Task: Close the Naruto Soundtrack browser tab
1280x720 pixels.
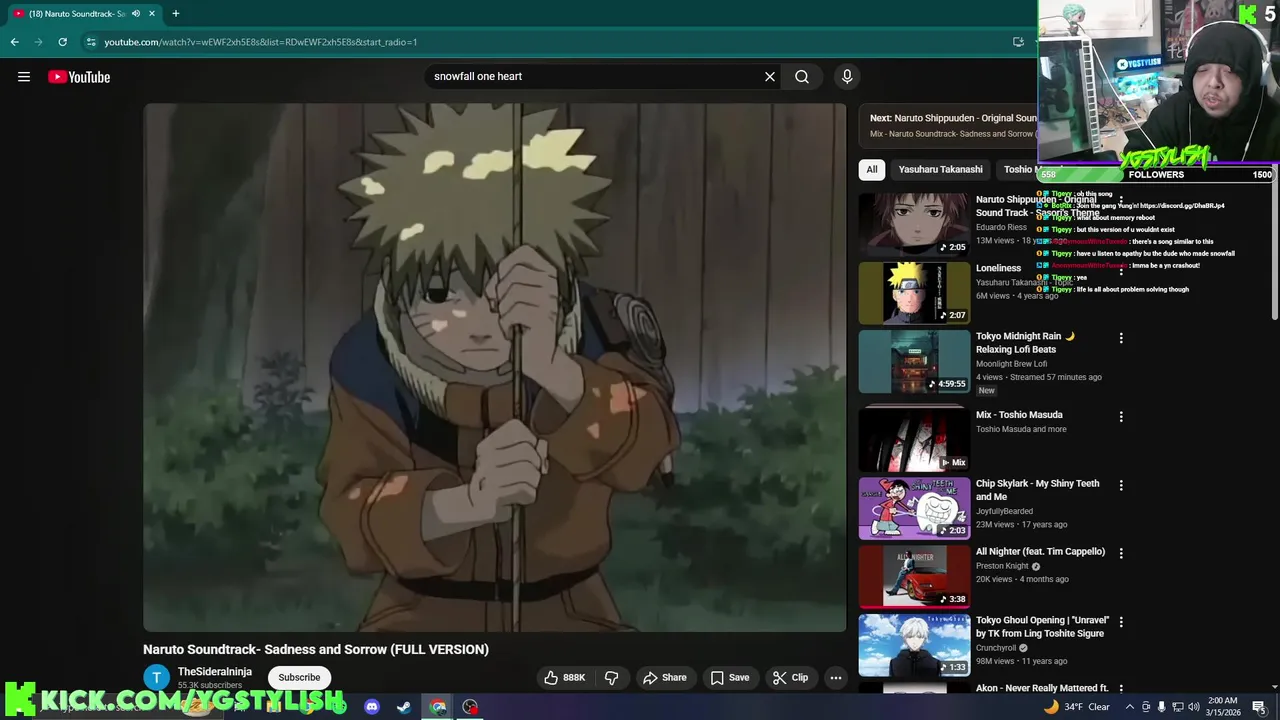Action: 152,13
